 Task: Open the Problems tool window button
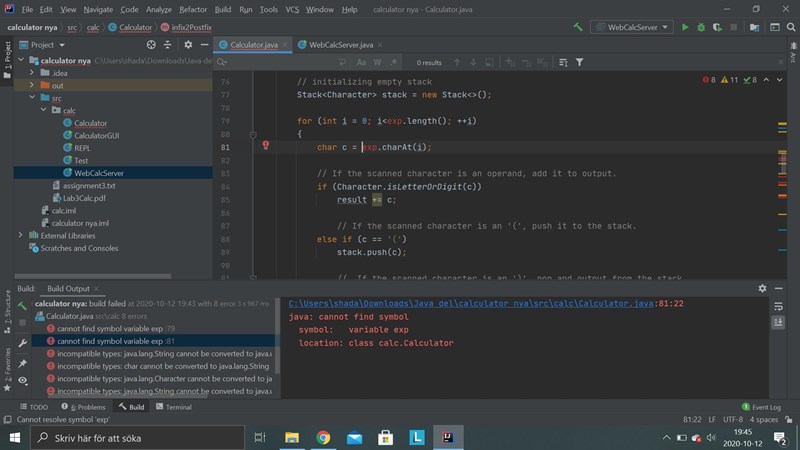[x=85, y=407]
